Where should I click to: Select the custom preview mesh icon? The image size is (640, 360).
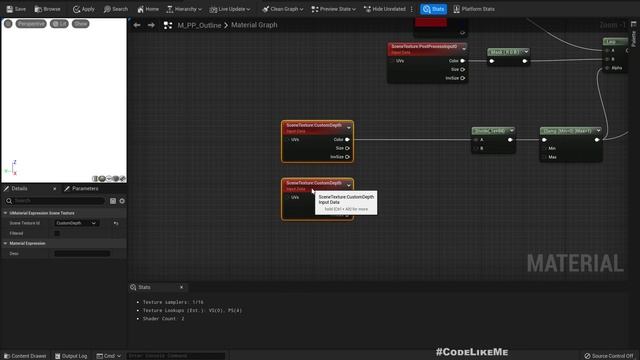[122, 178]
